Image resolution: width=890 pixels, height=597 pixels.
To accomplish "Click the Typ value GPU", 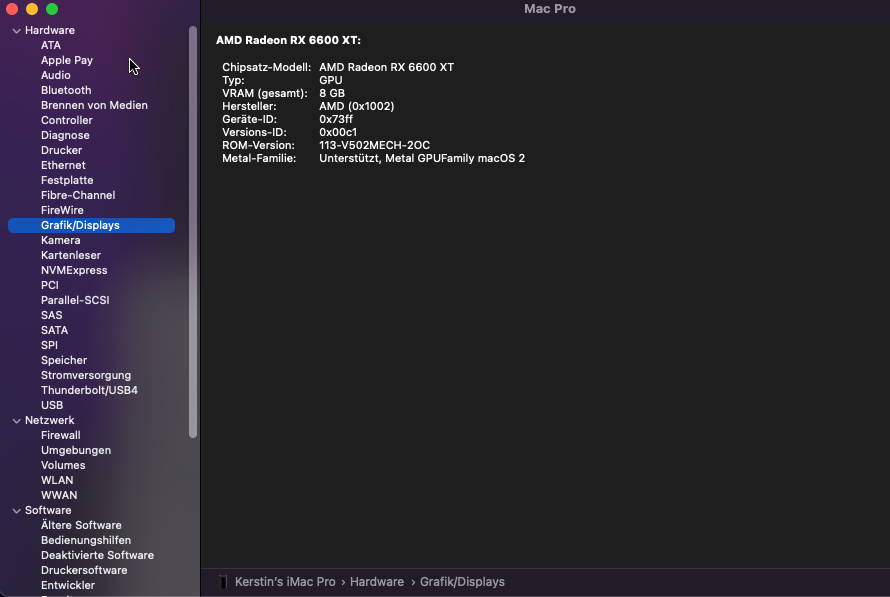I will [x=331, y=81].
